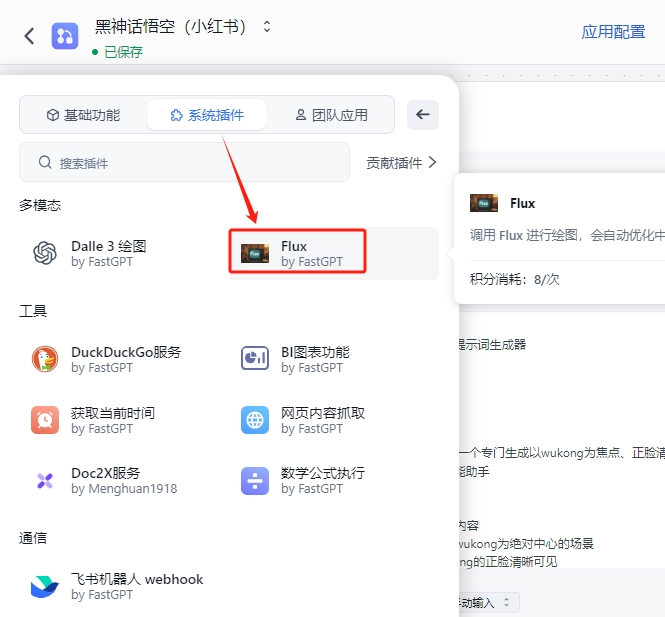The width and height of the screenshot is (665, 617).
Task: Click 'by Menghuan1918' author text
Action: click(x=124, y=489)
